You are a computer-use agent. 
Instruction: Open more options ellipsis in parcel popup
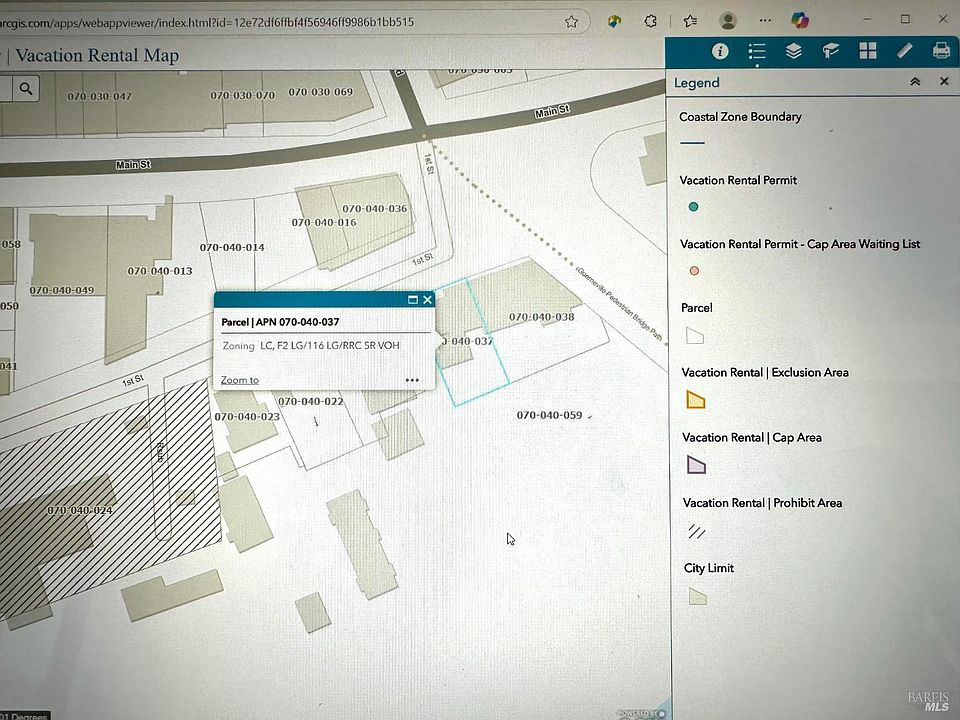tap(412, 380)
